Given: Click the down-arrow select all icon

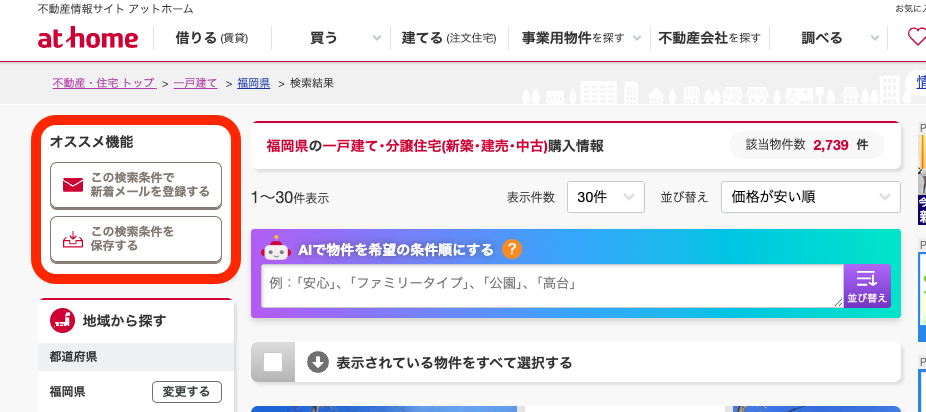Looking at the screenshot, I should tap(318, 362).
